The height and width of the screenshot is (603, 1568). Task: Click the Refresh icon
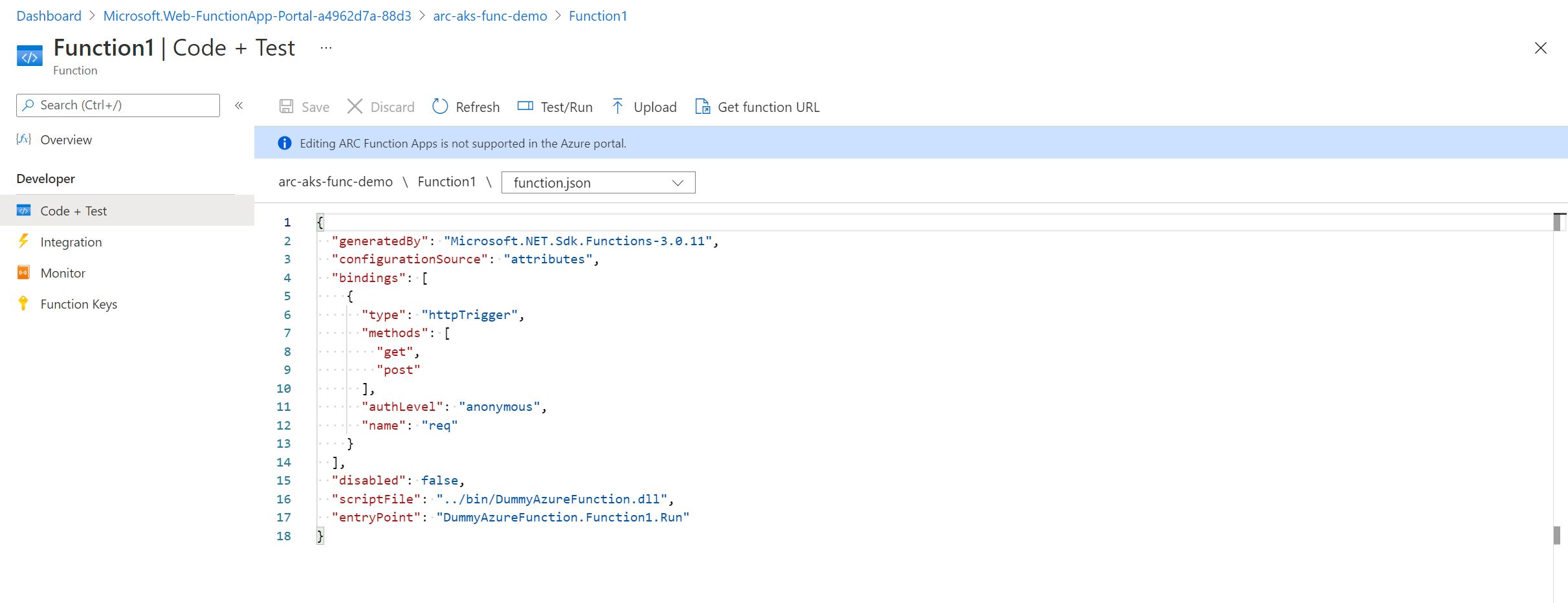point(439,106)
